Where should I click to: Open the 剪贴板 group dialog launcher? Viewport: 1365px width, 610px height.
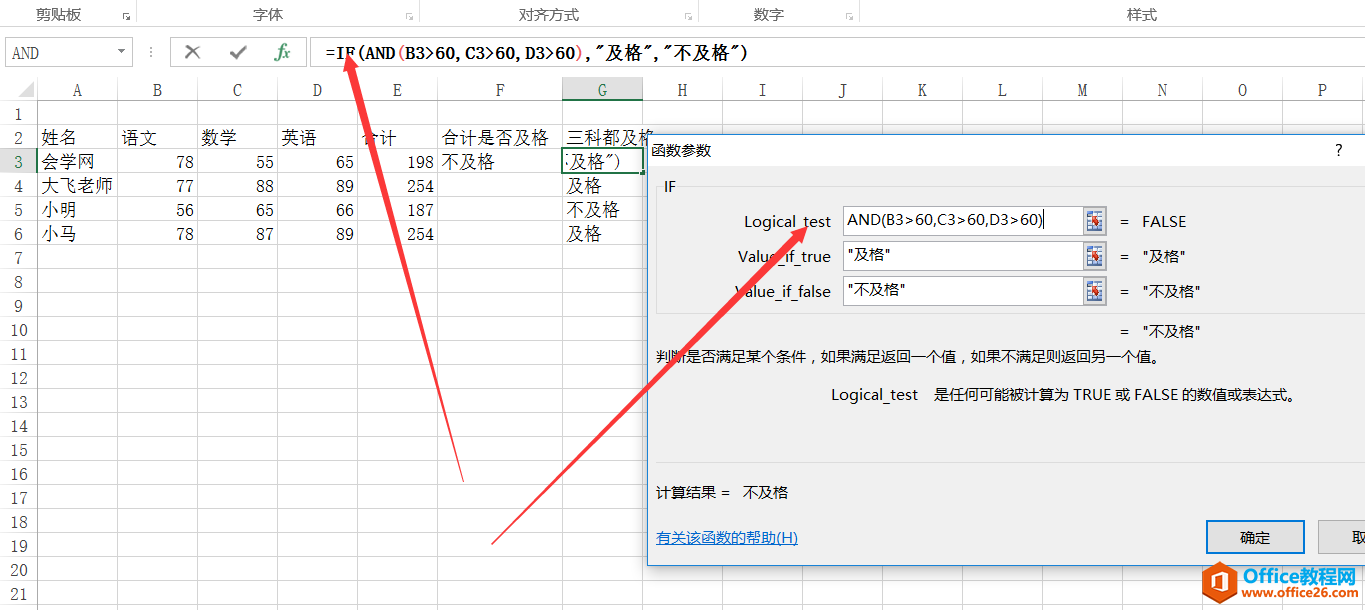click(x=127, y=16)
